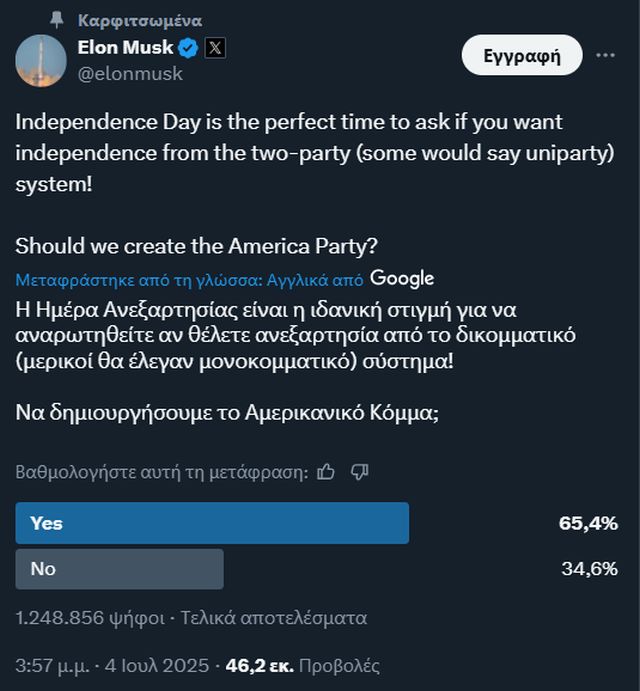The width and height of the screenshot is (640, 691).
Task: Click the 46,2 εκ. Προβολές views count
Action: pyautogui.click(x=302, y=665)
